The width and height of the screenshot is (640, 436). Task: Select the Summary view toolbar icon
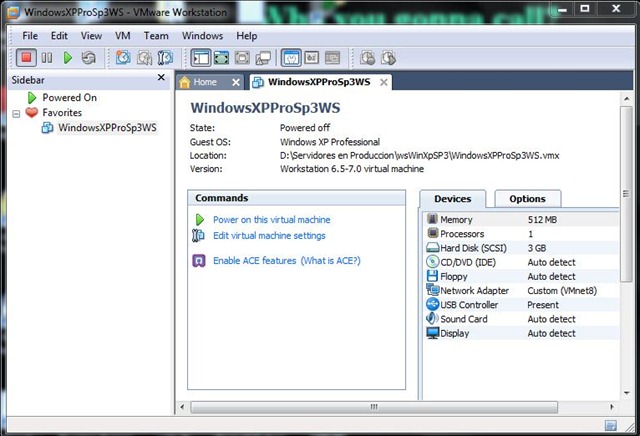coord(291,58)
